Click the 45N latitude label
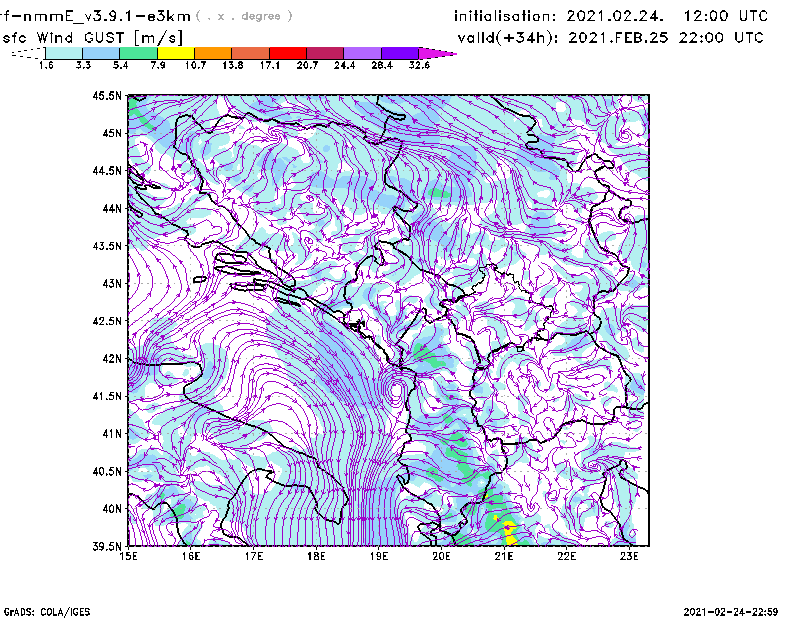The image size is (800, 618). coord(112,133)
